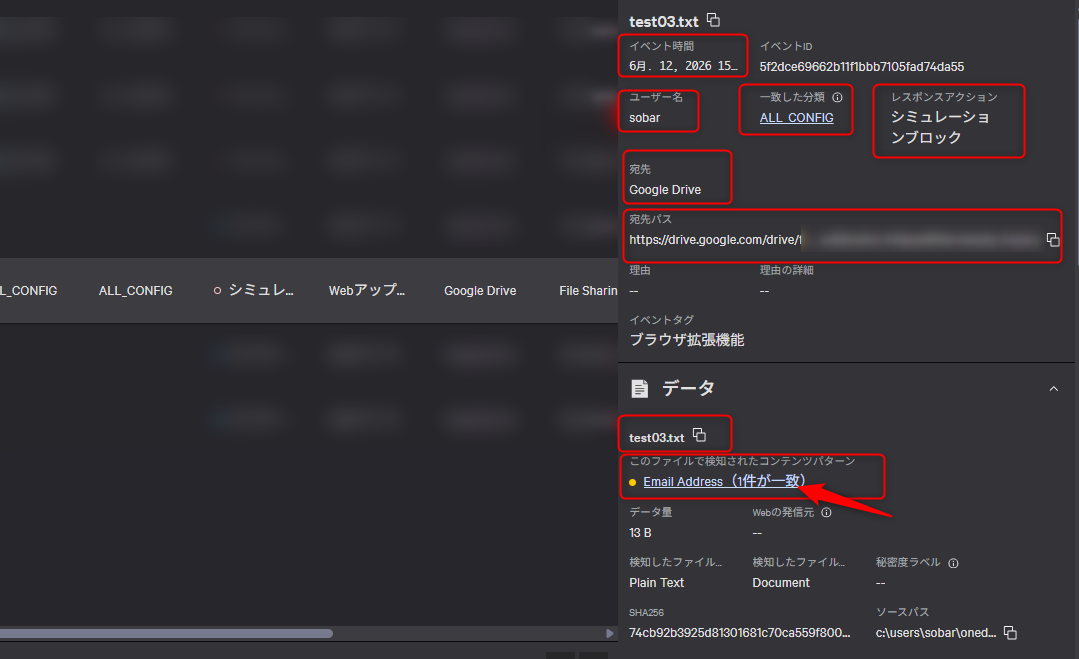Copy the destination path URL

click(1053, 239)
